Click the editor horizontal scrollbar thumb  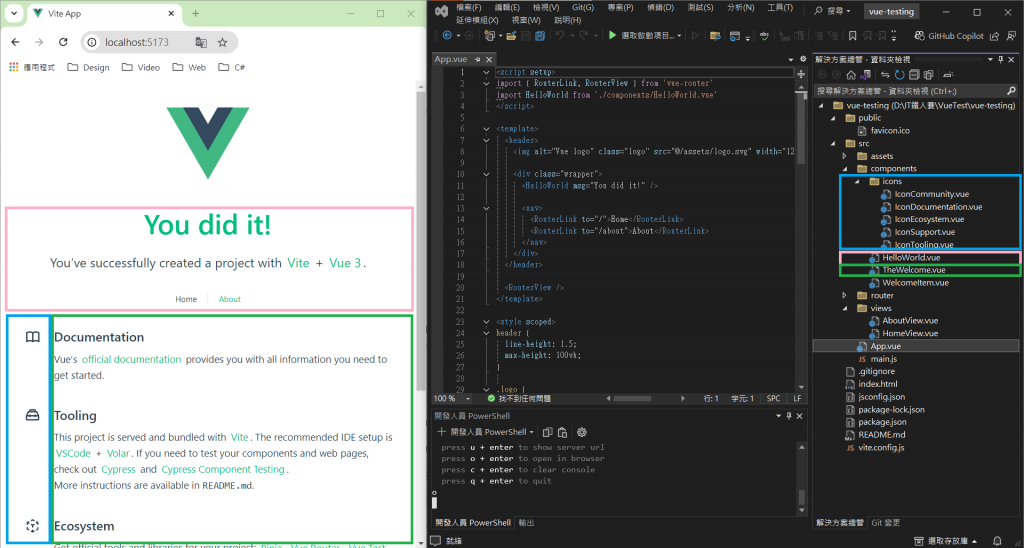coord(632,398)
